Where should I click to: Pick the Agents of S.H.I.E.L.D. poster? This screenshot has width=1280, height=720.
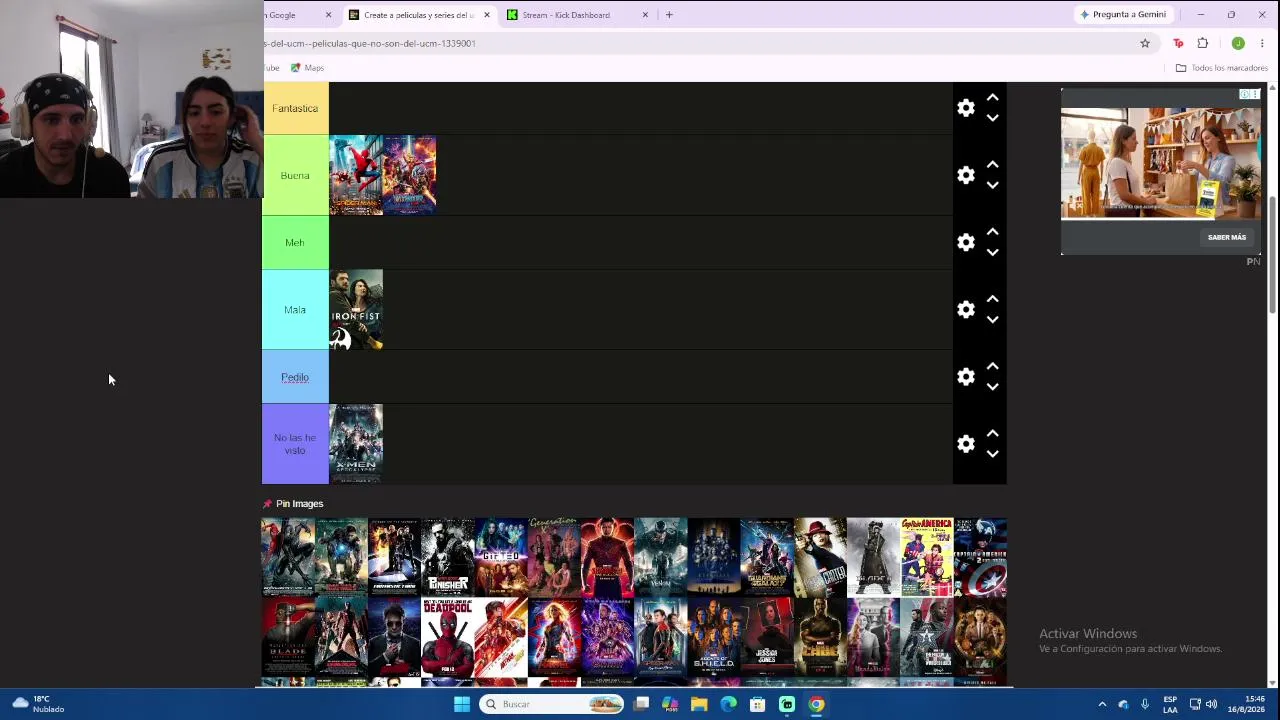[714, 637]
